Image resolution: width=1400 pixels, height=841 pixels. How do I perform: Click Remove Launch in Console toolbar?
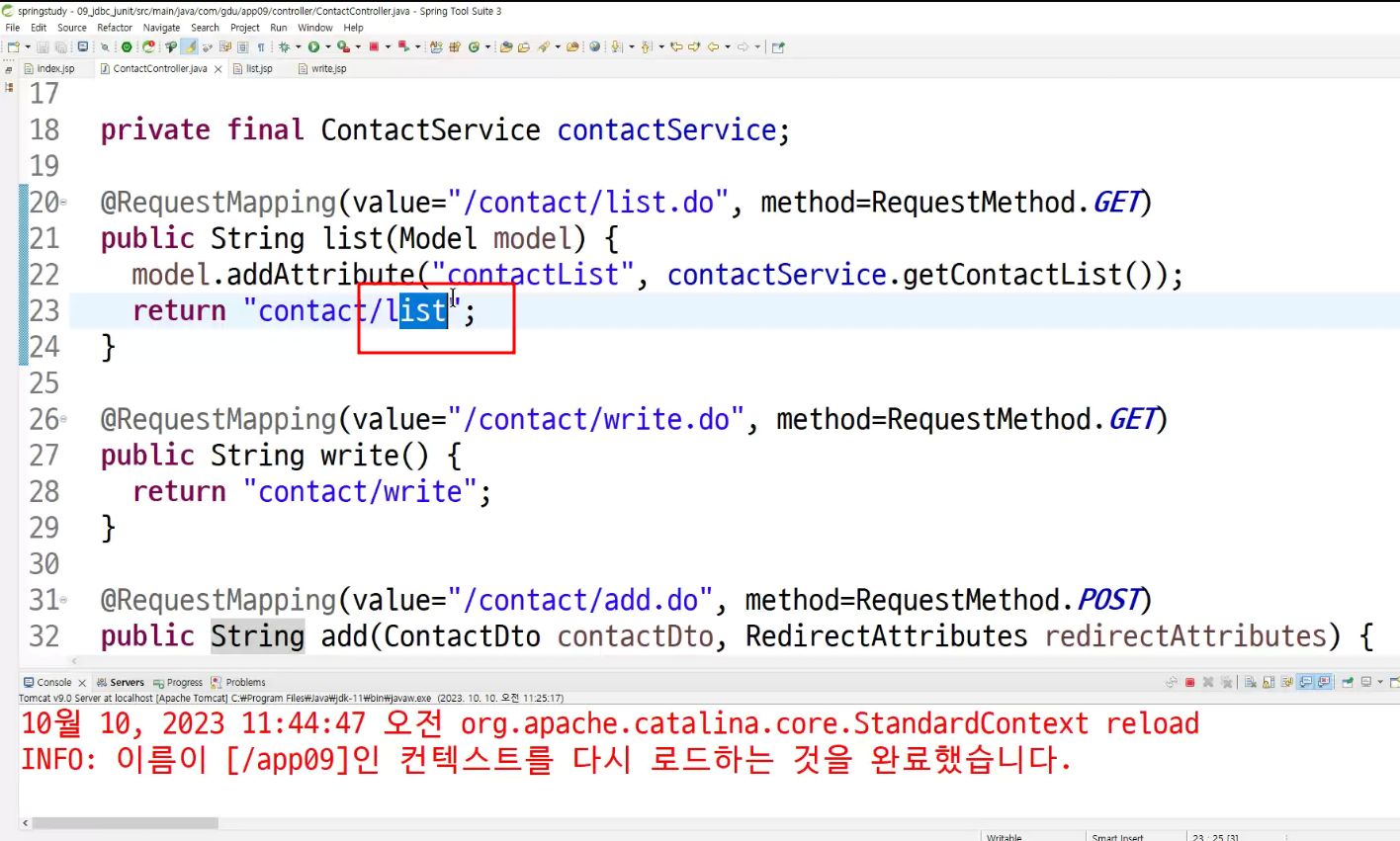1208,682
